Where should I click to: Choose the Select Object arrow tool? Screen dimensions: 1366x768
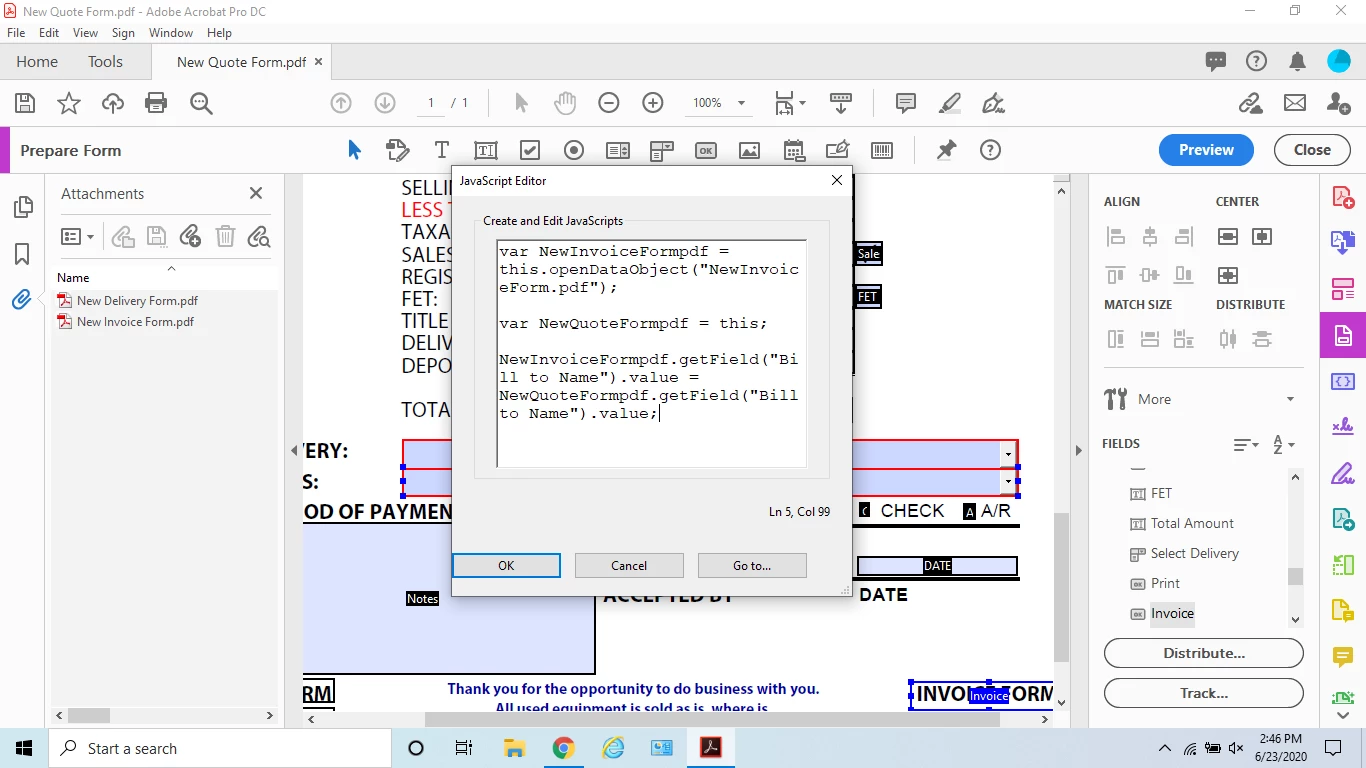point(354,150)
